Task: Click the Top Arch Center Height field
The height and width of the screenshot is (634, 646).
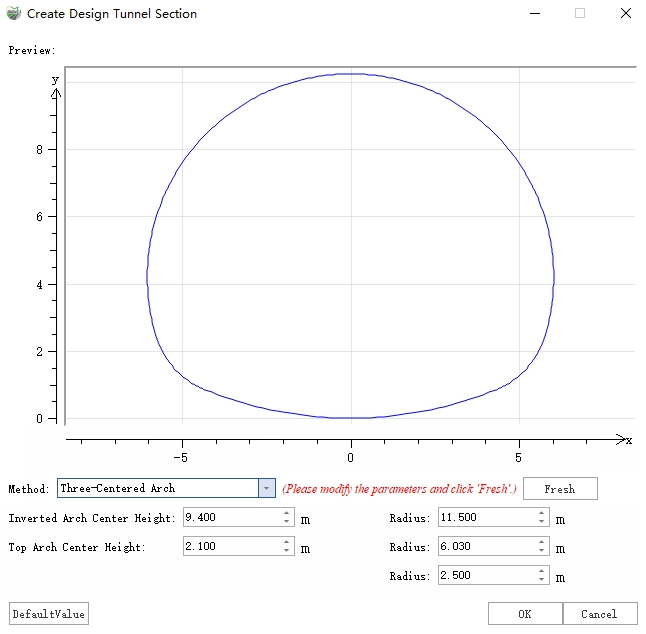Action: (x=231, y=547)
